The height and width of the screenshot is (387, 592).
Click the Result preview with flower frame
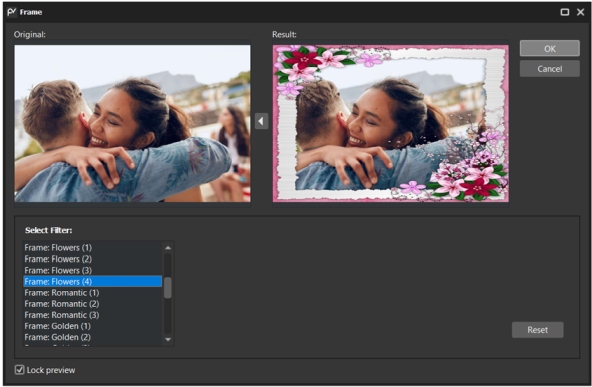click(x=390, y=123)
